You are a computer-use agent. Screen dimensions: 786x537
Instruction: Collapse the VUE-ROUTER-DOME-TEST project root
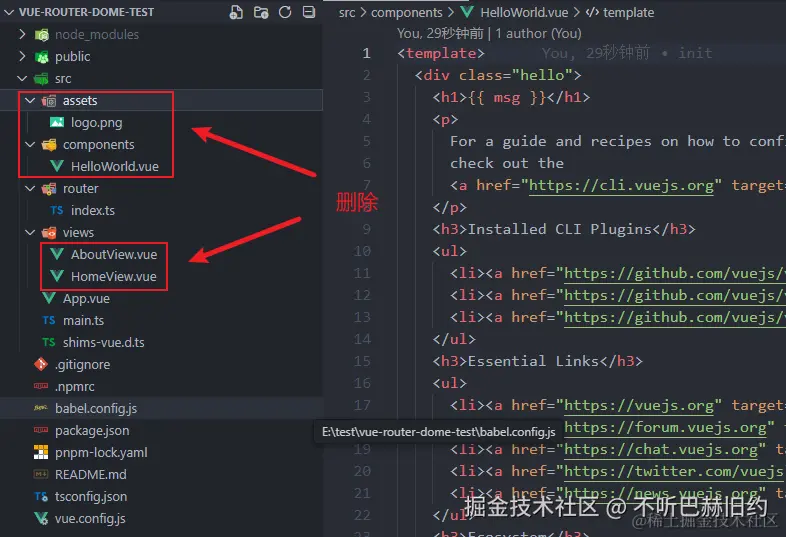[9, 12]
